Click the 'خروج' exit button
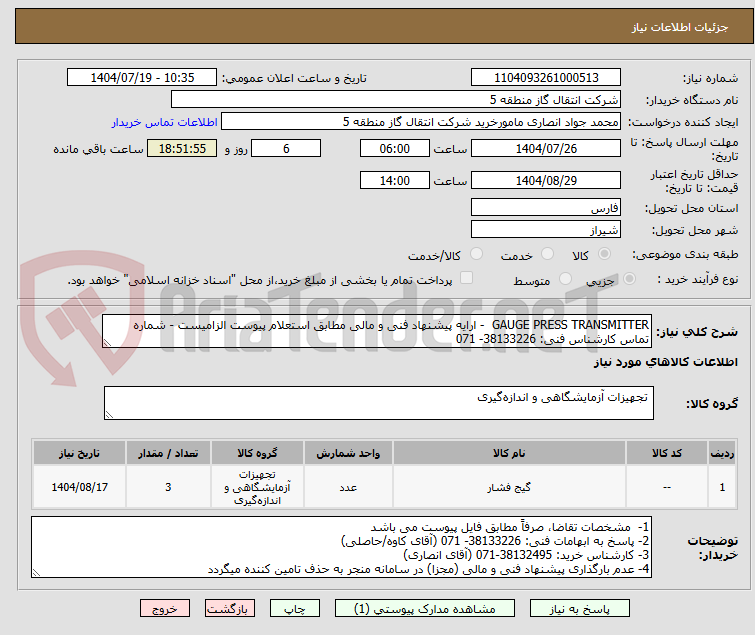 click(165, 609)
